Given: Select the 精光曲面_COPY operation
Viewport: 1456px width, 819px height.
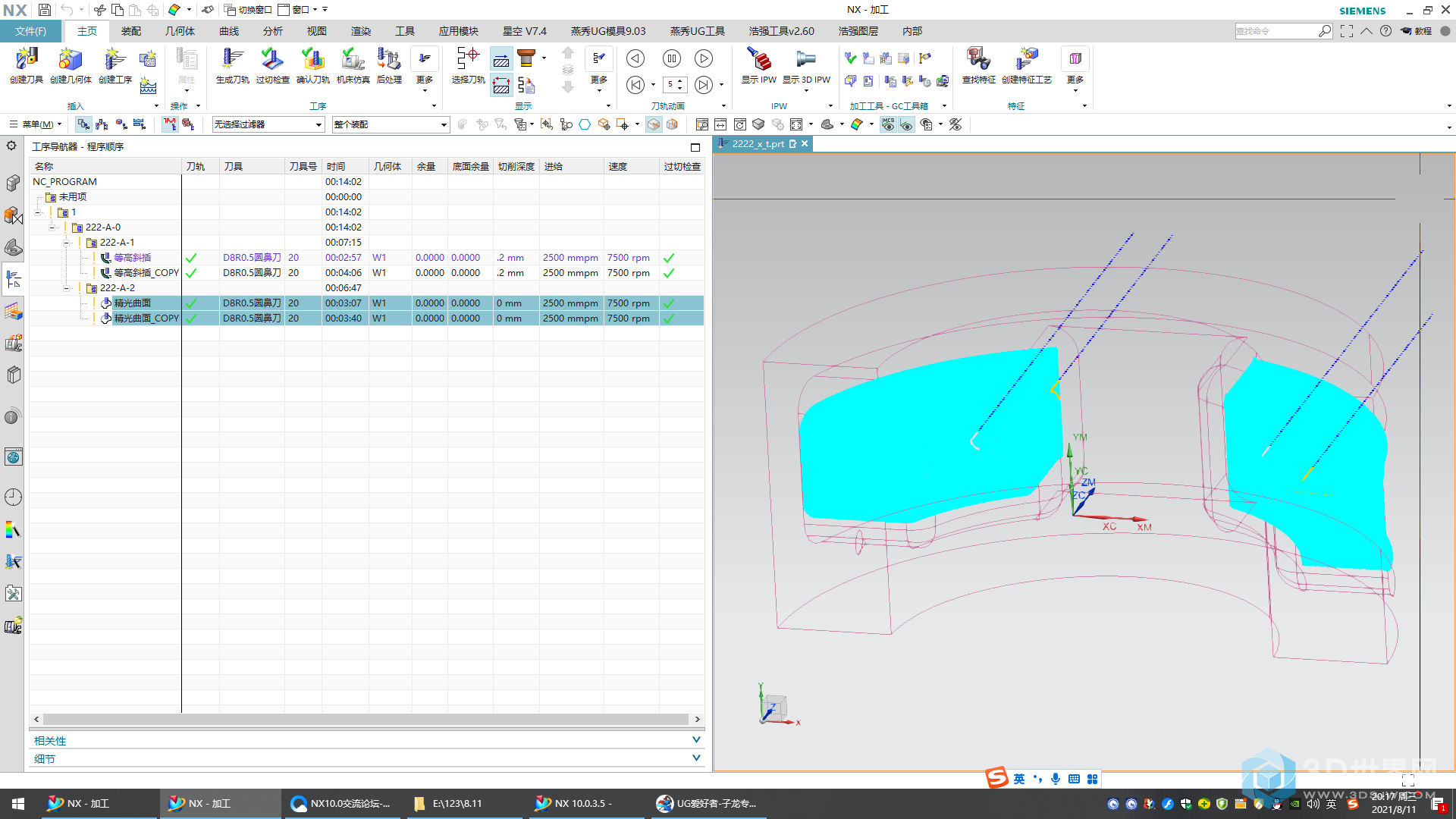Looking at the screenshot, I should (146, 318).
